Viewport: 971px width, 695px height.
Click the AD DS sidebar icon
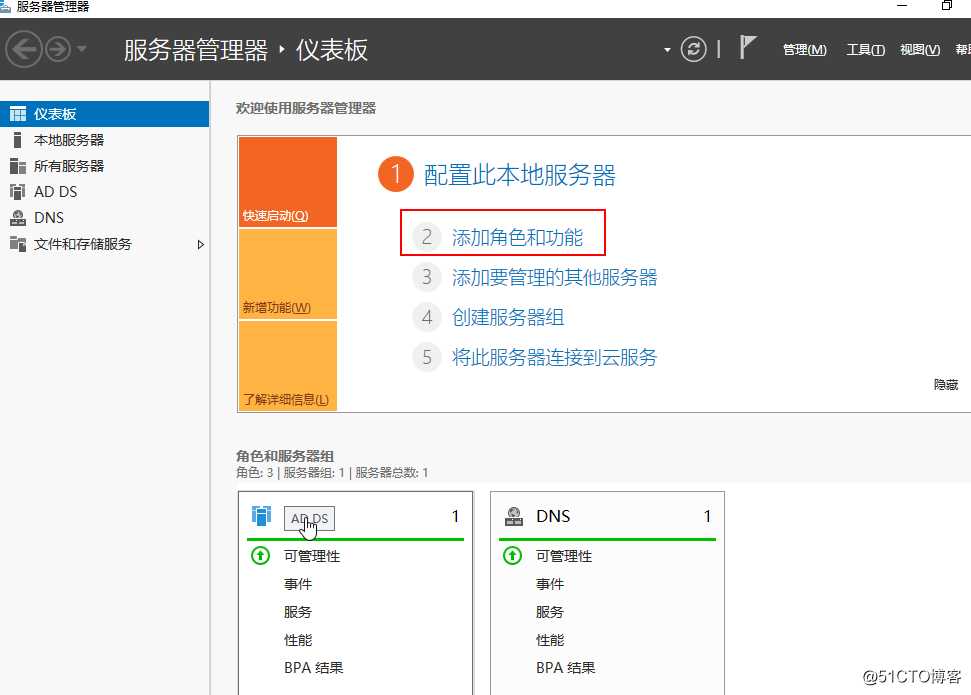[18, 192]
